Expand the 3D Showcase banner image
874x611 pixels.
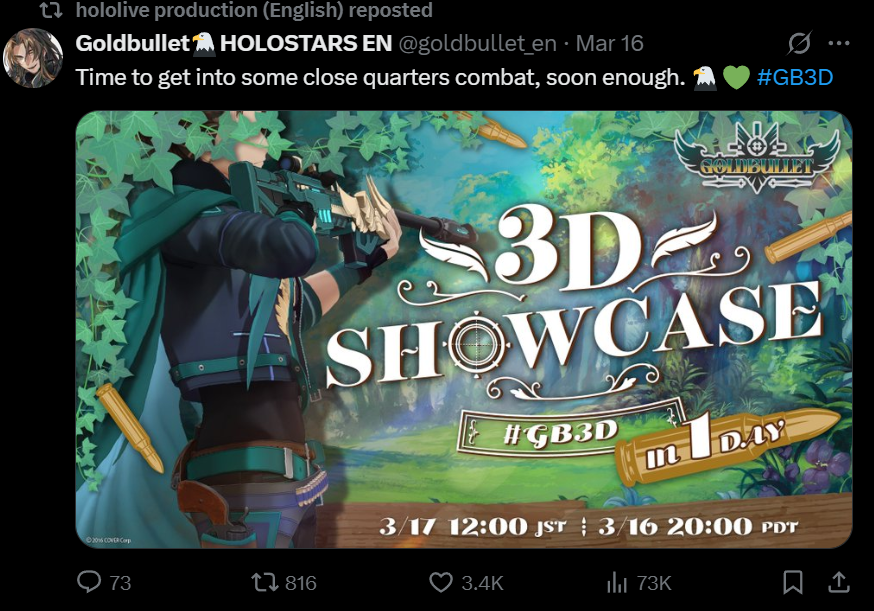(464, 329)
